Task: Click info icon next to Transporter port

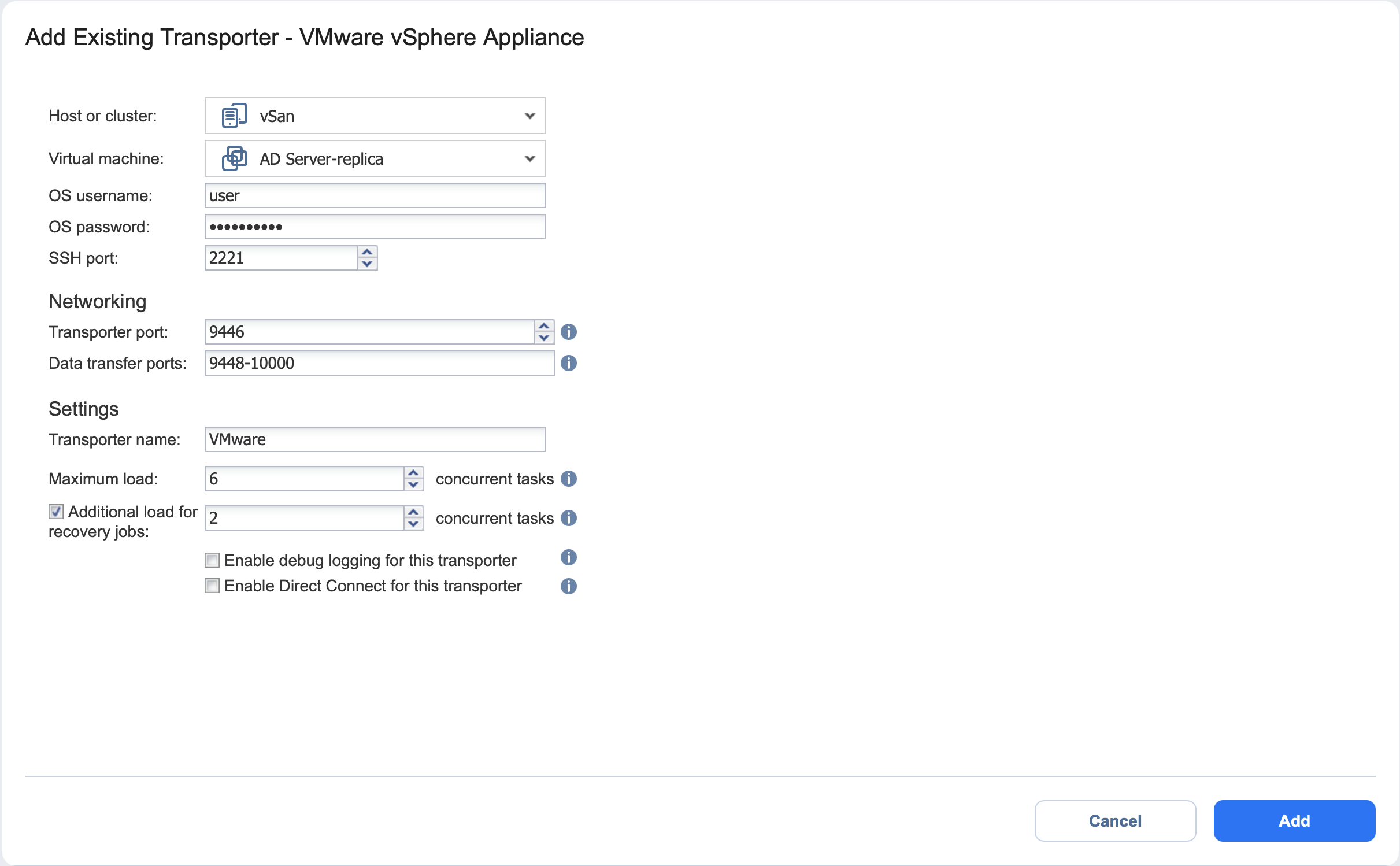Action: pyautogui.click(x=569, y=332)
